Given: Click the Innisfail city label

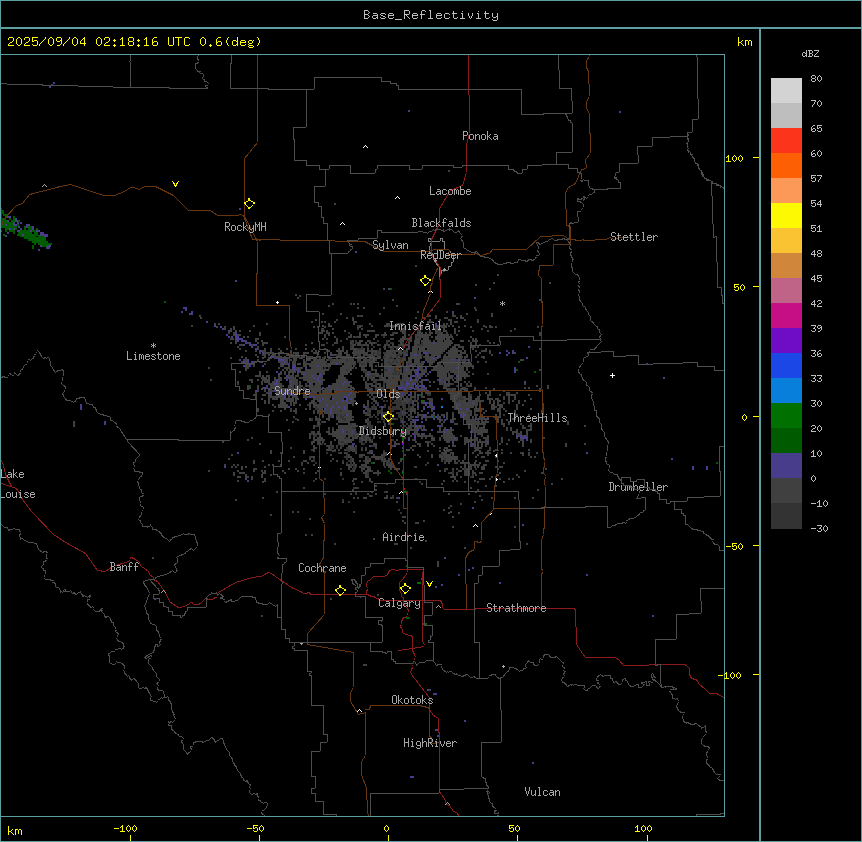Looking at the screenshot, I should coord(415,326).
